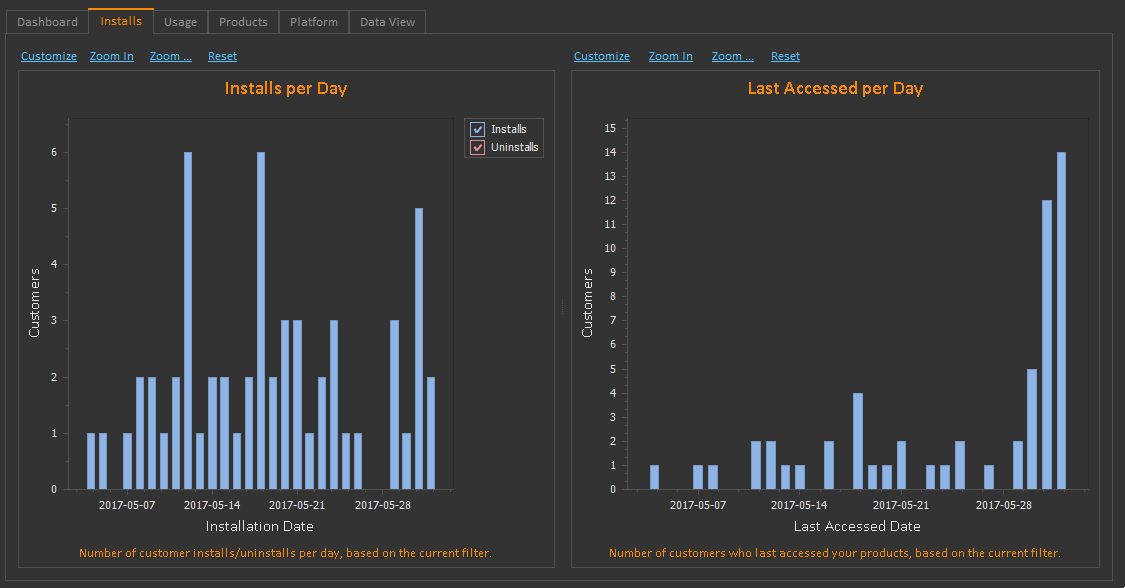Viewport: 1125px width, 588px height.
Task: Click the 'Installs per Day' chart title
Action: coord(286,88)
